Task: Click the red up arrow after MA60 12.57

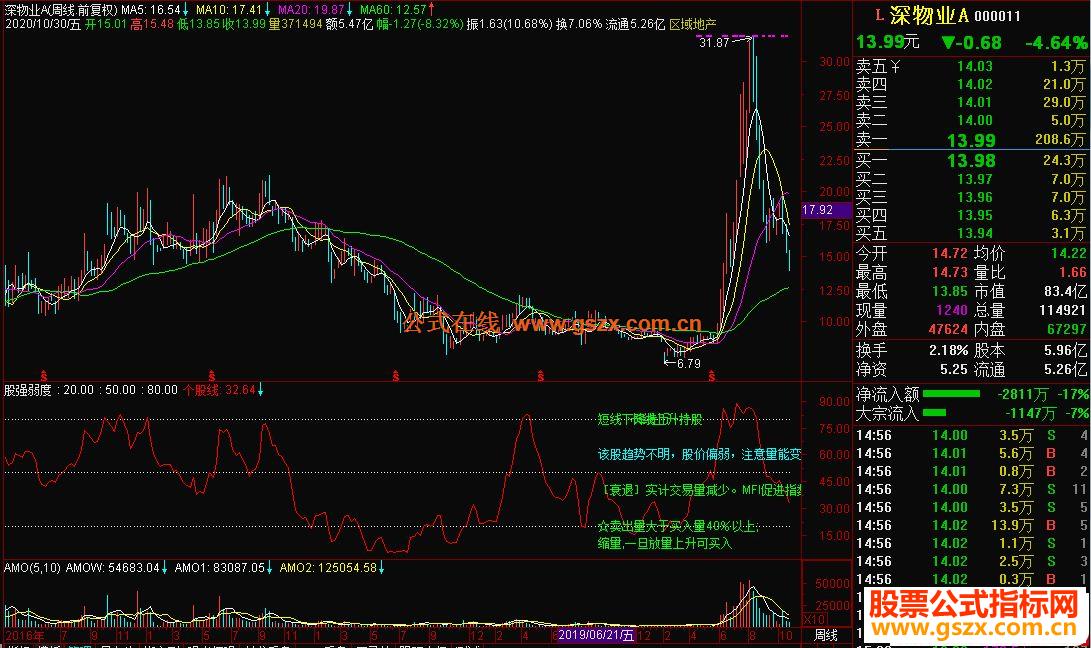Action: coord(432,10)
